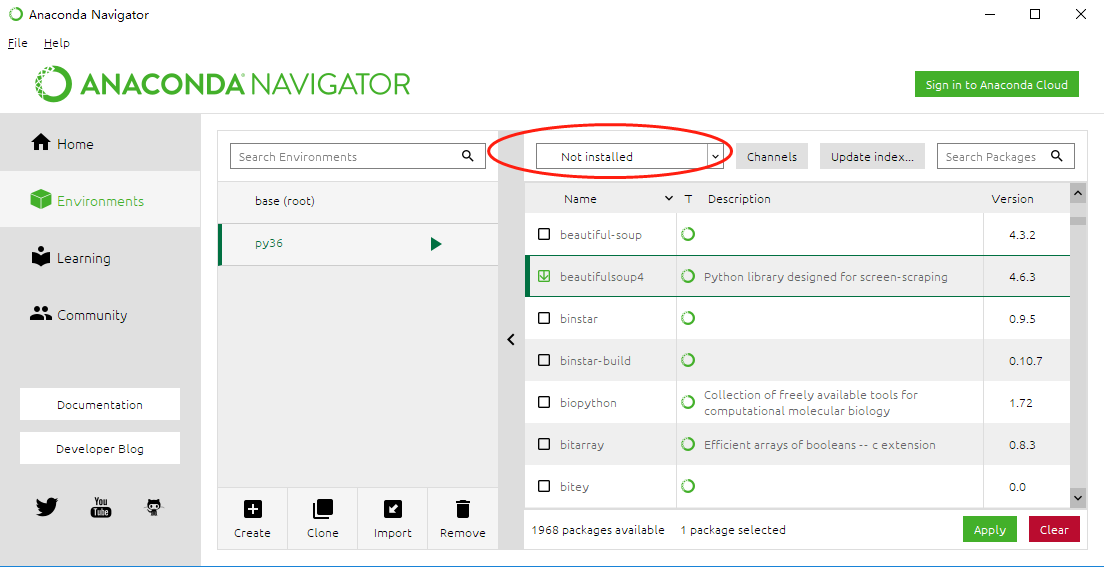Click the Clone environment icon
This screenshot has width=1104, height=568.
pos(322,509)
